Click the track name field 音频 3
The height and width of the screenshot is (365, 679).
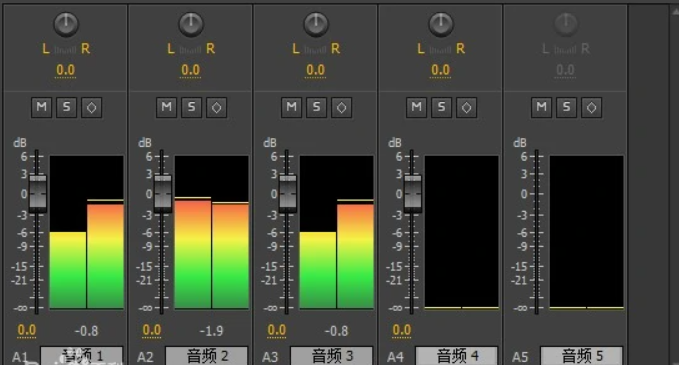(332, 356)
